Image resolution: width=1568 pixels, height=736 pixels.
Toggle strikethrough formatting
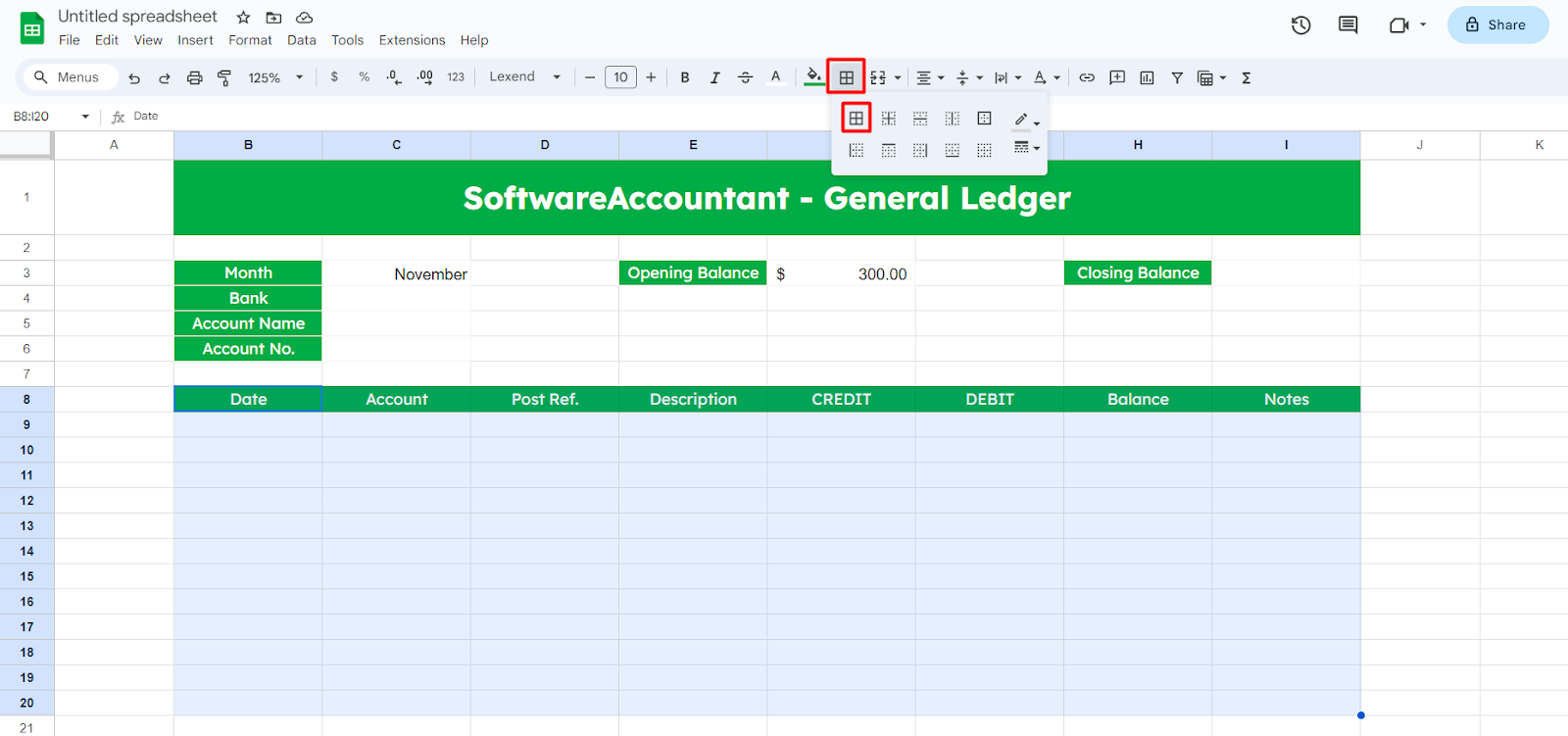coord(745,77)
